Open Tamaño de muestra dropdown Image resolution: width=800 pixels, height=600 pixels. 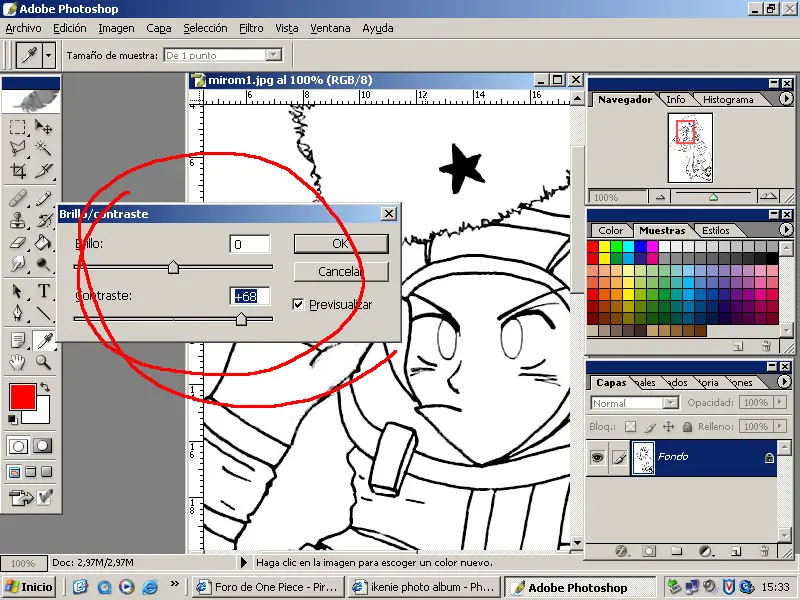273,55
